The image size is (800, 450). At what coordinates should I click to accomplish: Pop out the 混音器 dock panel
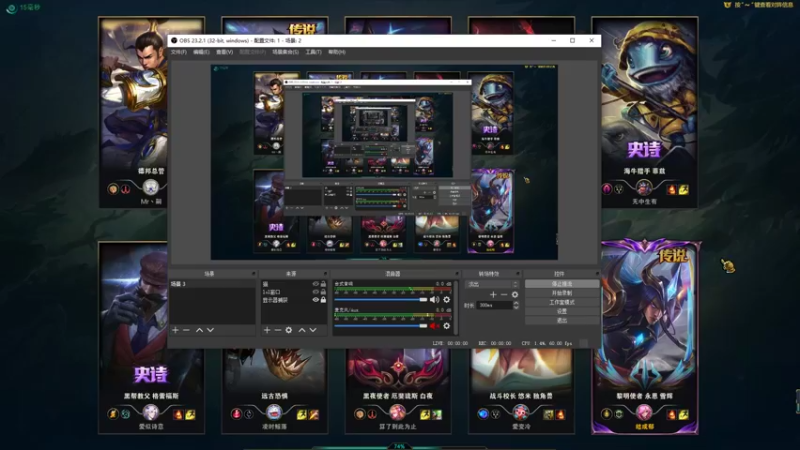click(457, 274)
